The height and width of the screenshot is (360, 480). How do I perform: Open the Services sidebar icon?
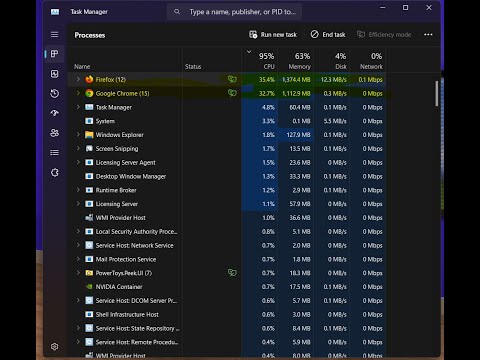click(54, 173)
